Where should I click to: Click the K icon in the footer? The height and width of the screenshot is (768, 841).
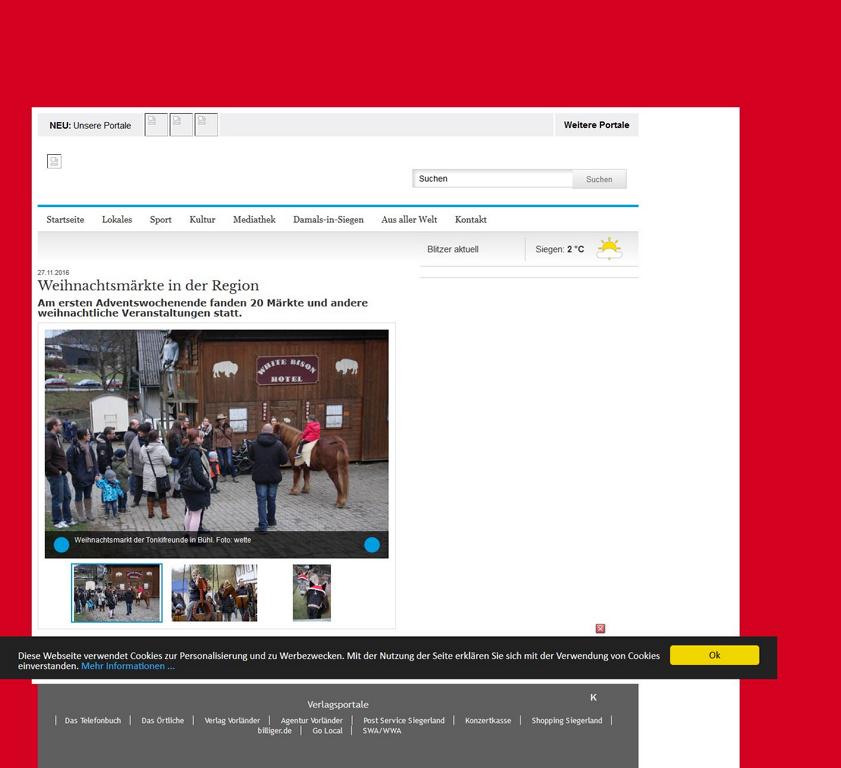593,697
